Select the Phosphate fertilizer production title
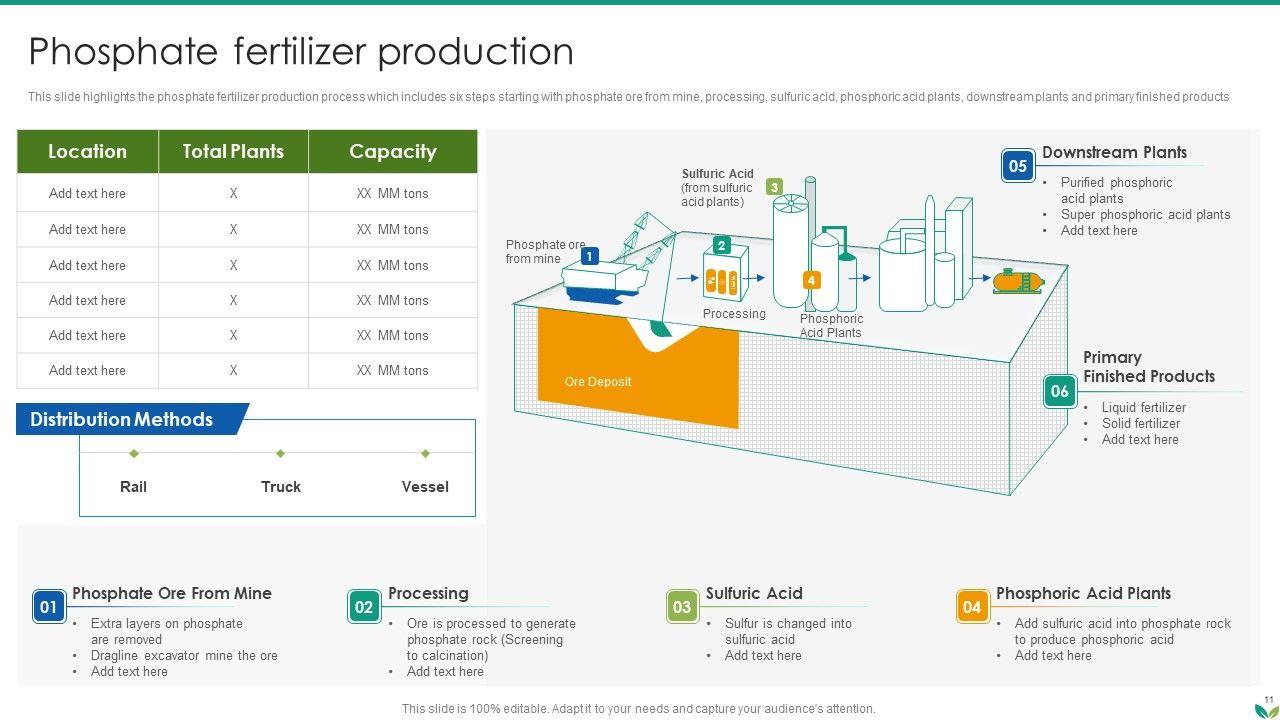1280x720 pixels. pos(301,52)
